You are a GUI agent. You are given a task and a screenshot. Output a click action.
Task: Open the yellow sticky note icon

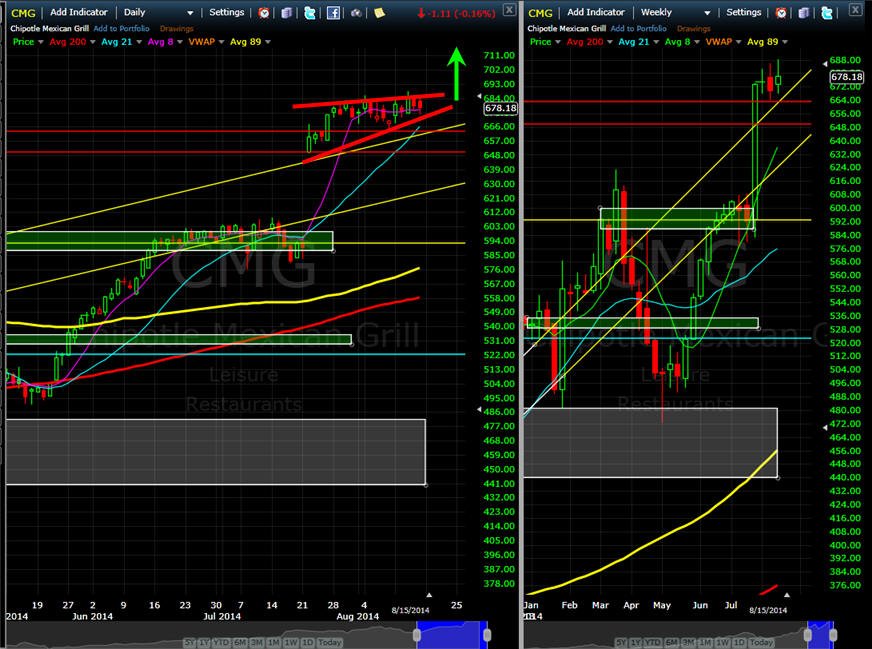coord(379,12)
